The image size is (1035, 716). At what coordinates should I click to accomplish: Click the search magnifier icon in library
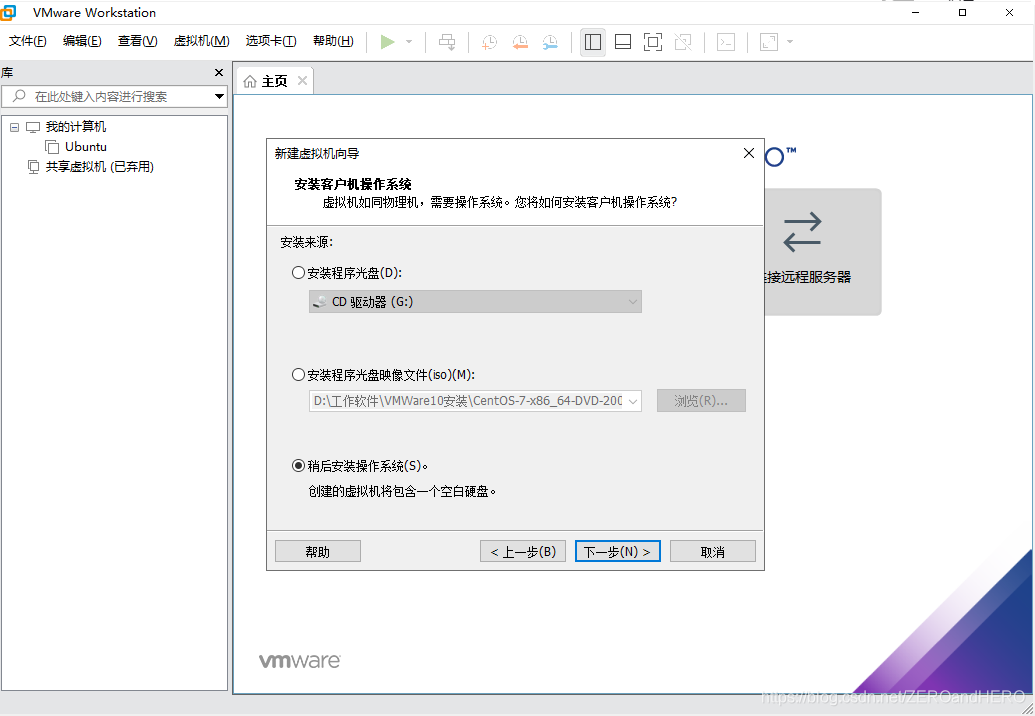[19, 96]
